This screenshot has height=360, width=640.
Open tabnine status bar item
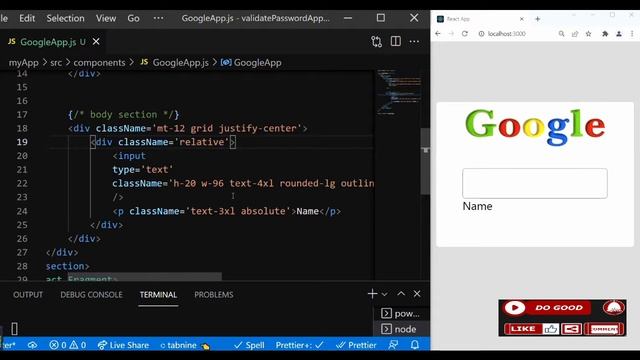pos(184,345)
